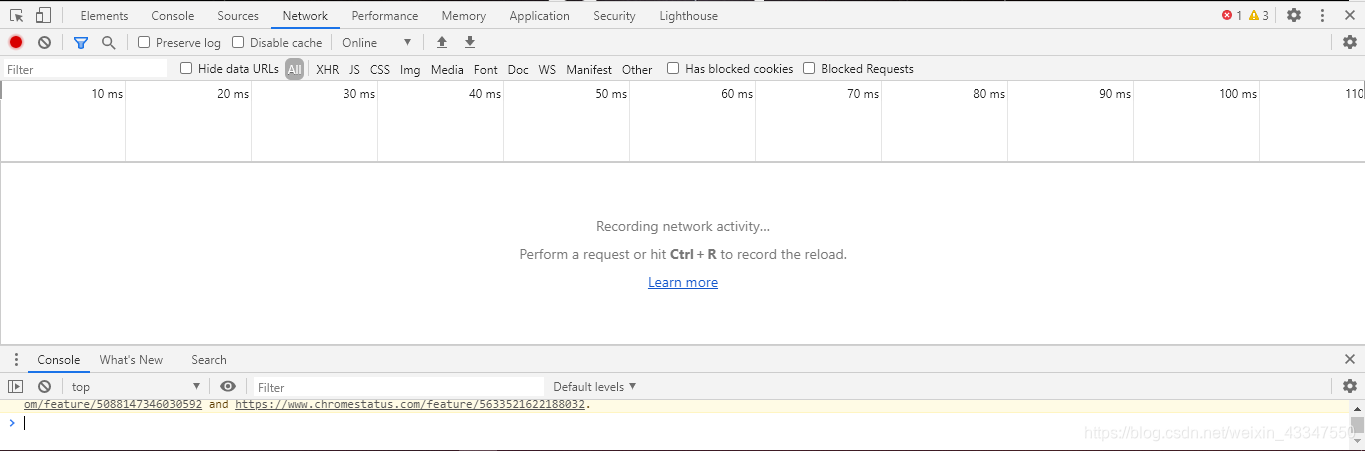Select the All request type filter
This screenshot has width=1365, height=451.
click(294, 69)
